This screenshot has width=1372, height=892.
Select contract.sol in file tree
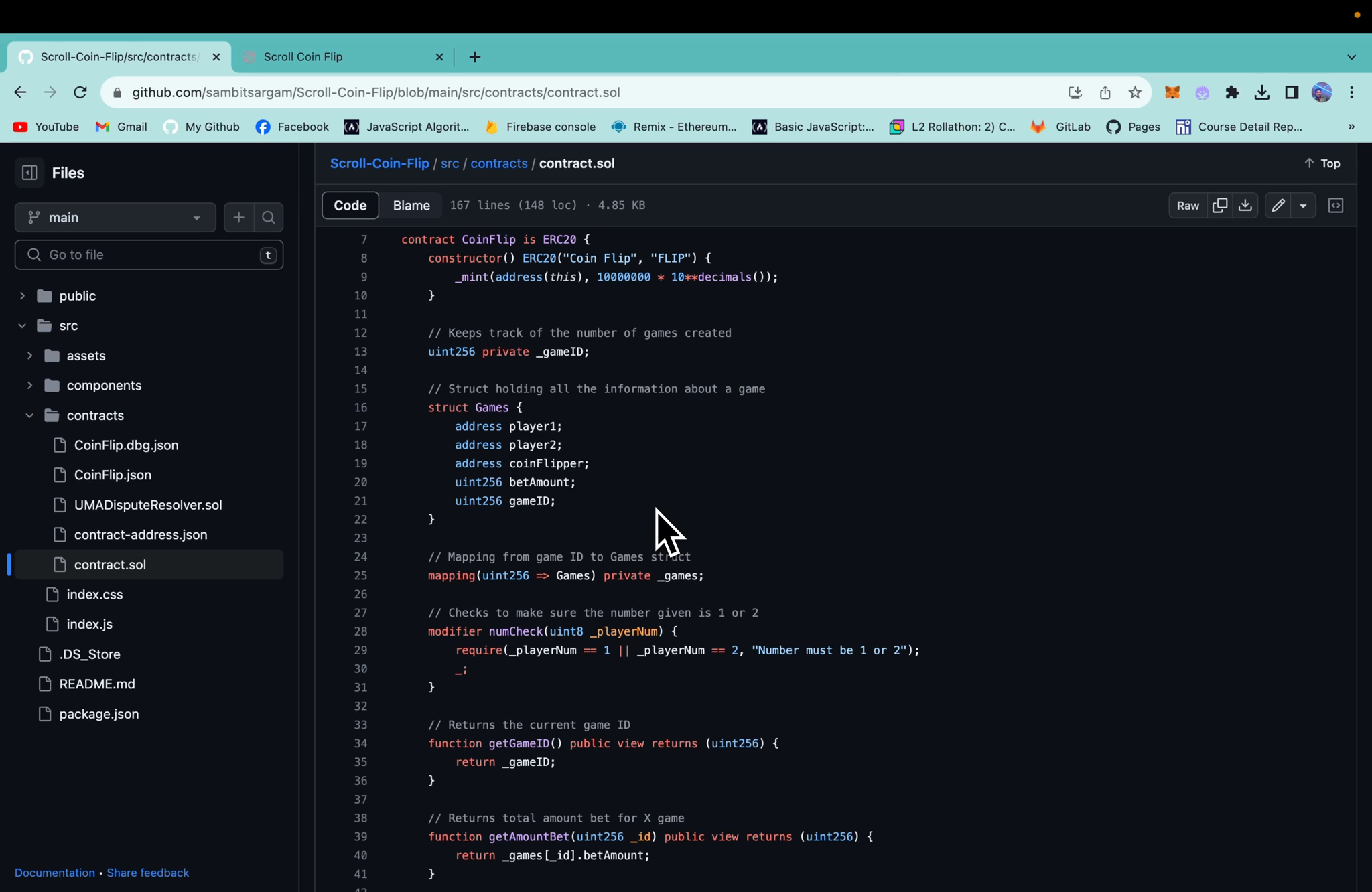point(149,565)
